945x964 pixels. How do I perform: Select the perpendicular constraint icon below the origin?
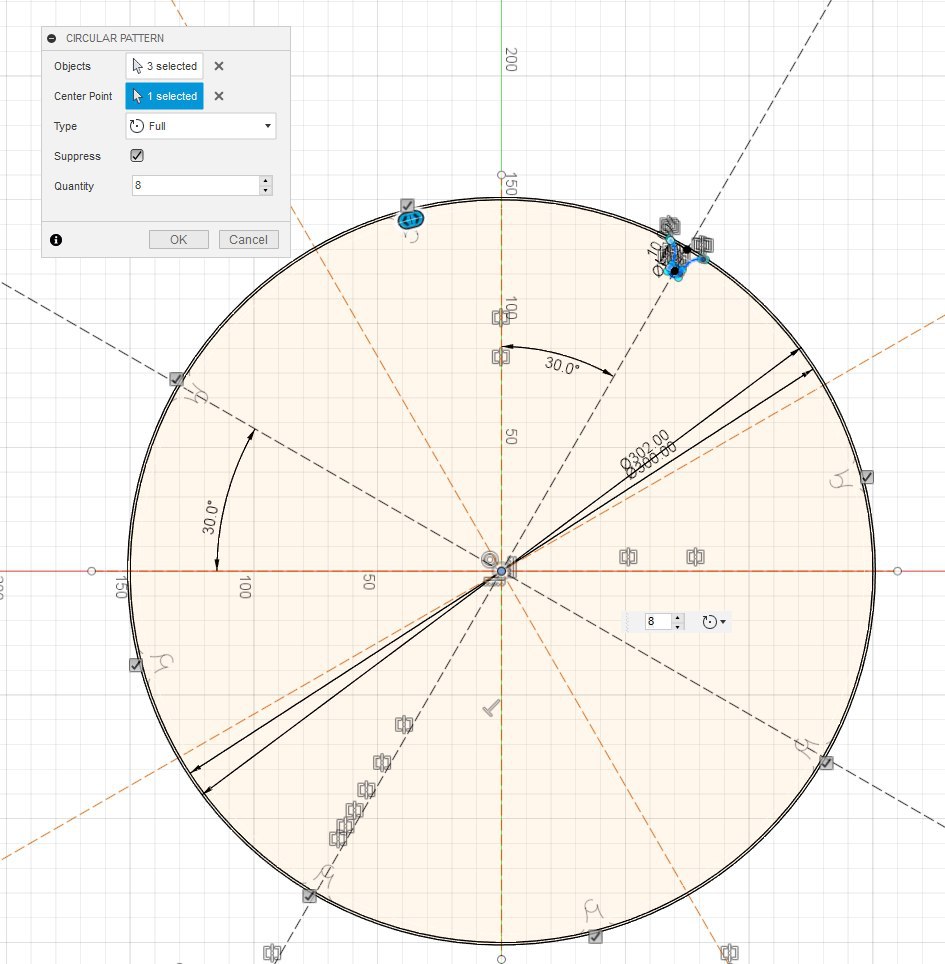(491, 709)
